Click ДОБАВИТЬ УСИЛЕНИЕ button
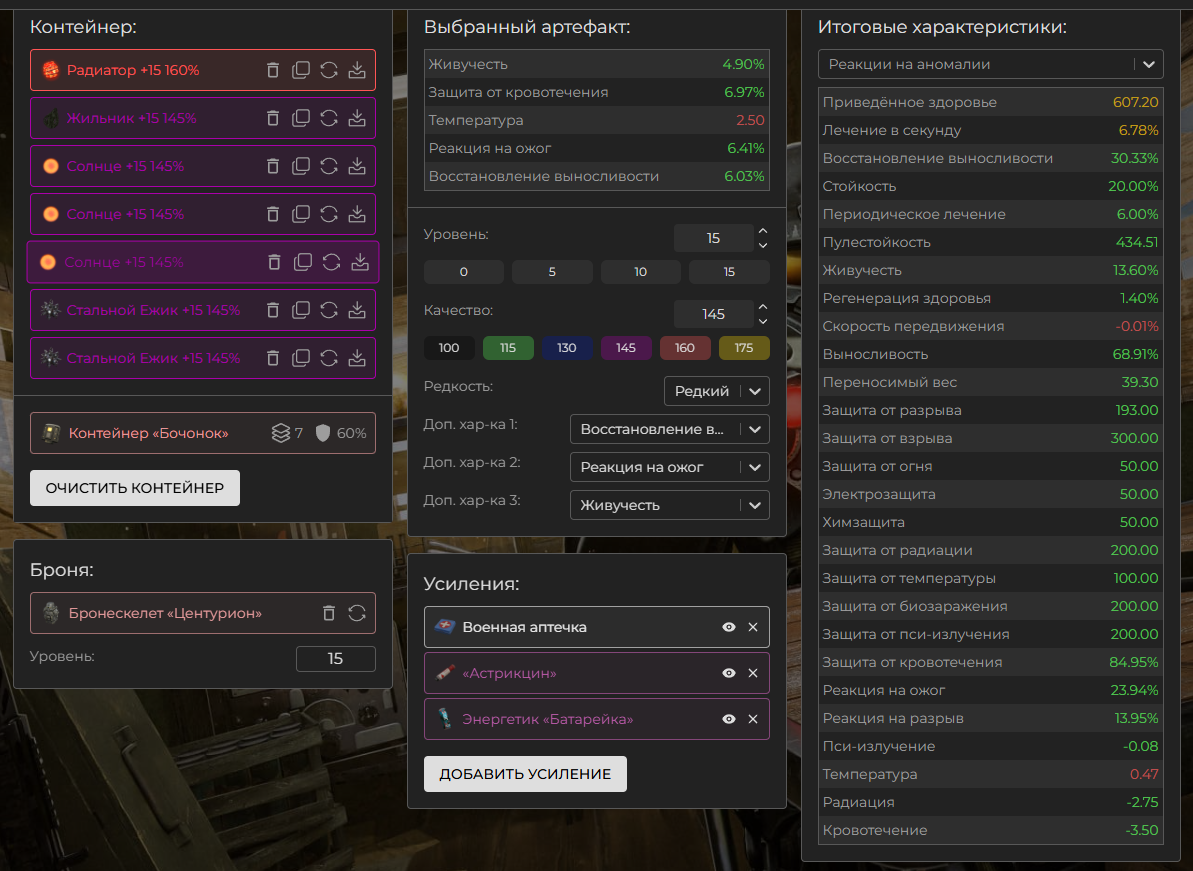 click(525, 774)
